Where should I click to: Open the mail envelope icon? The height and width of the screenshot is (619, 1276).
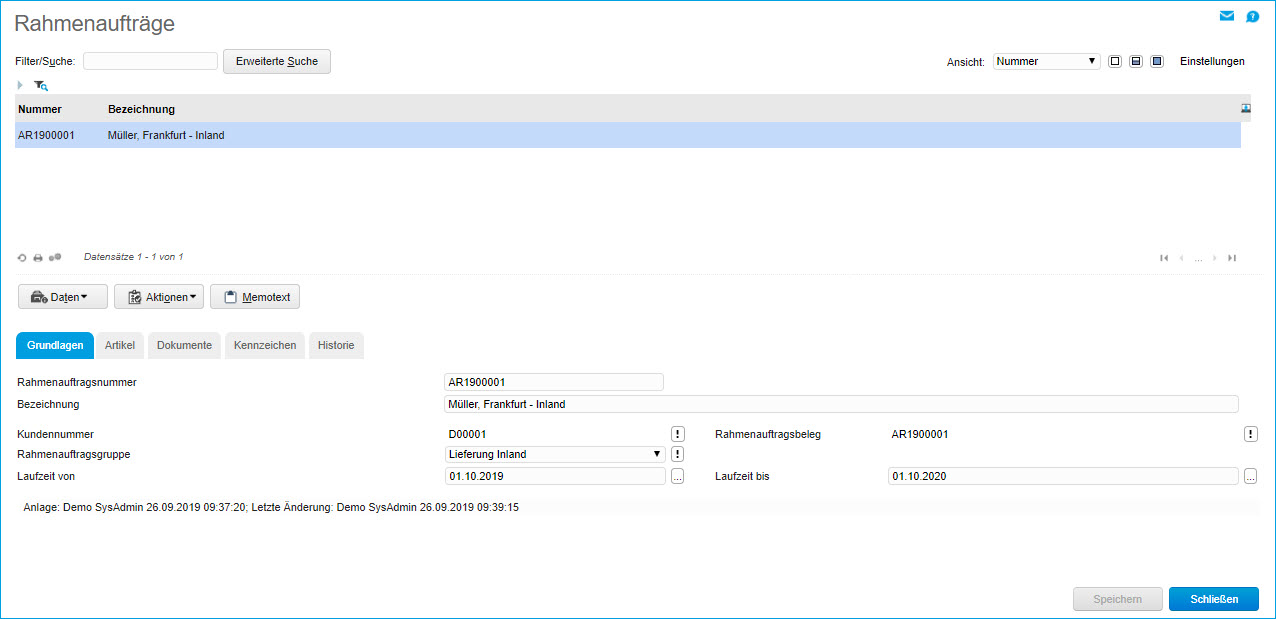coord(1227,16)
